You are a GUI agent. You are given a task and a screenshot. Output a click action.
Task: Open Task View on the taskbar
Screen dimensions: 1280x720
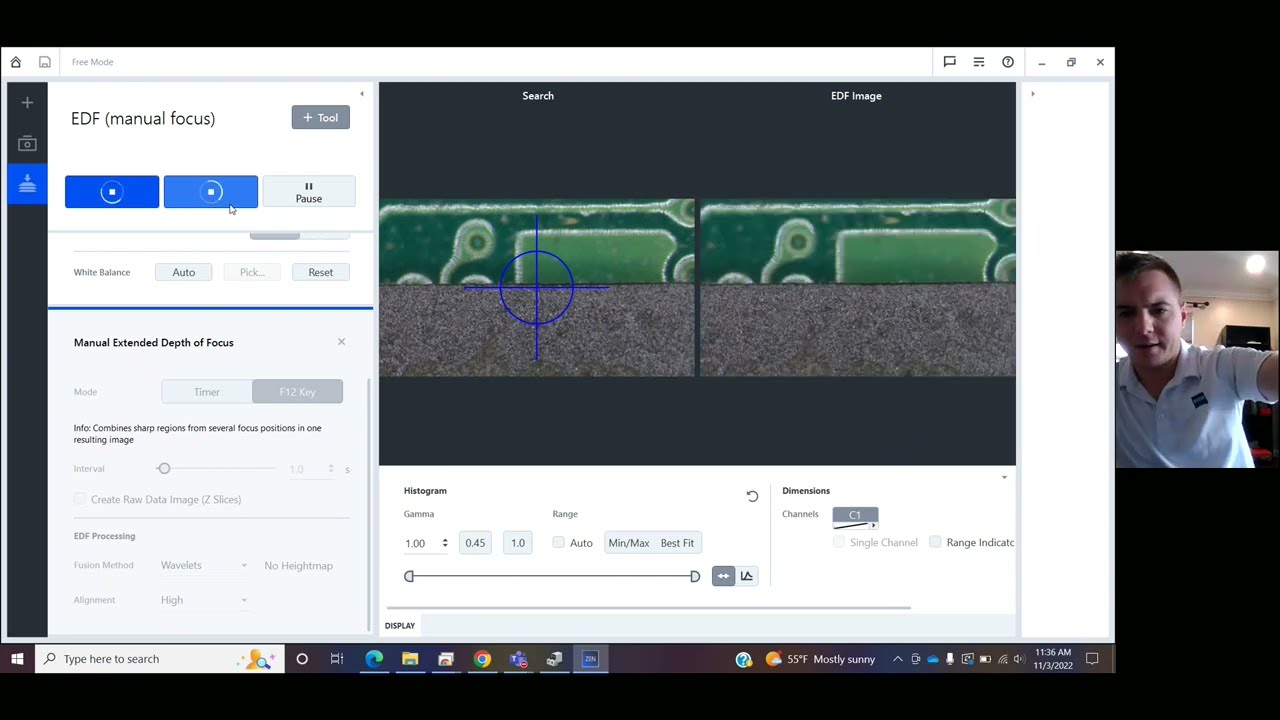coord(337,659)
